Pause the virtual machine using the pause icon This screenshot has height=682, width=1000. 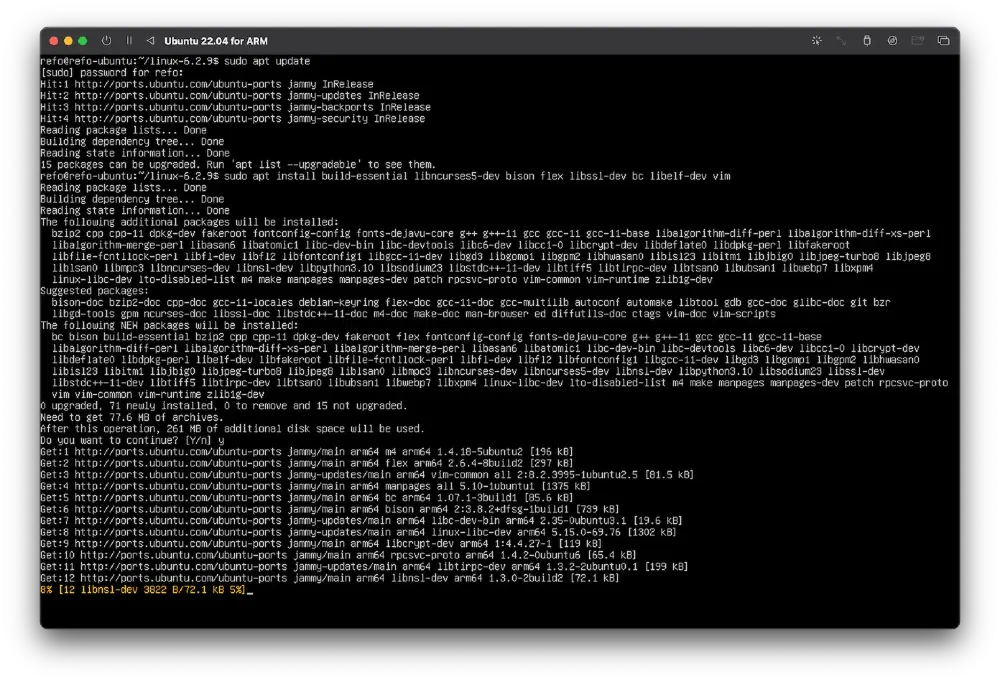coord(129,41)
